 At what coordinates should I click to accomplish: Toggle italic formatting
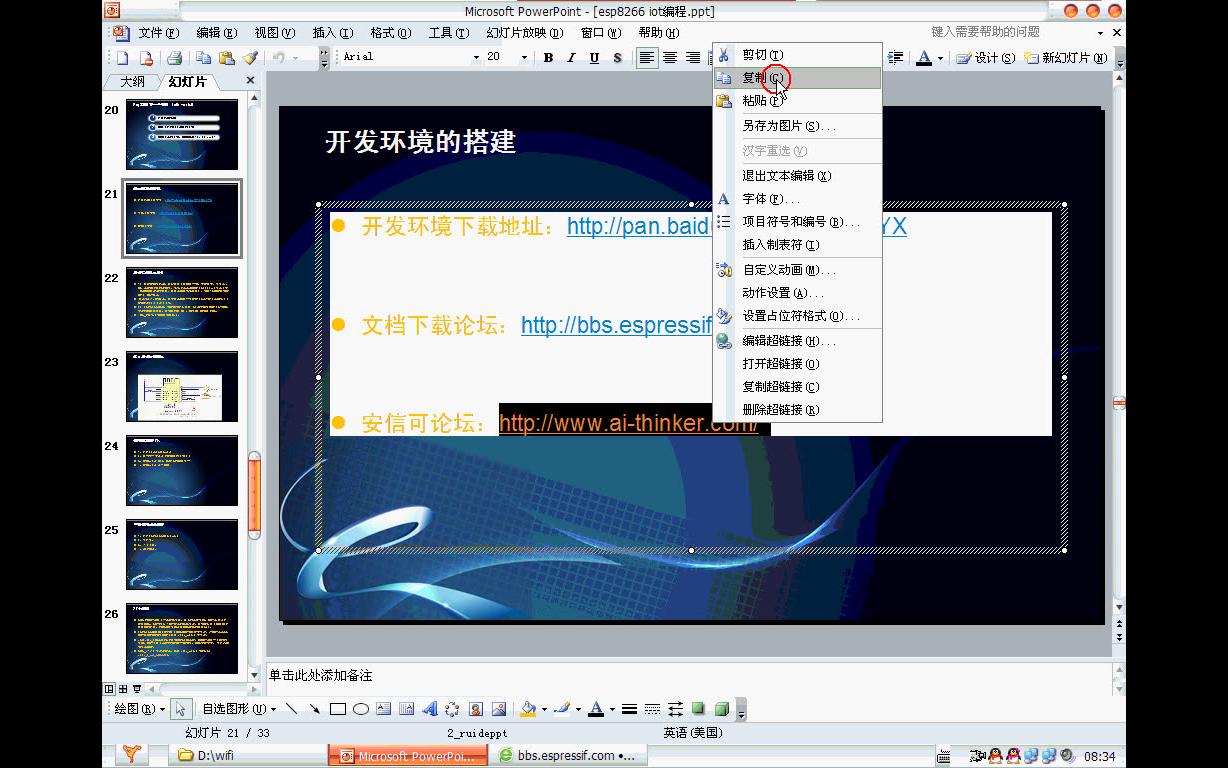571,57
